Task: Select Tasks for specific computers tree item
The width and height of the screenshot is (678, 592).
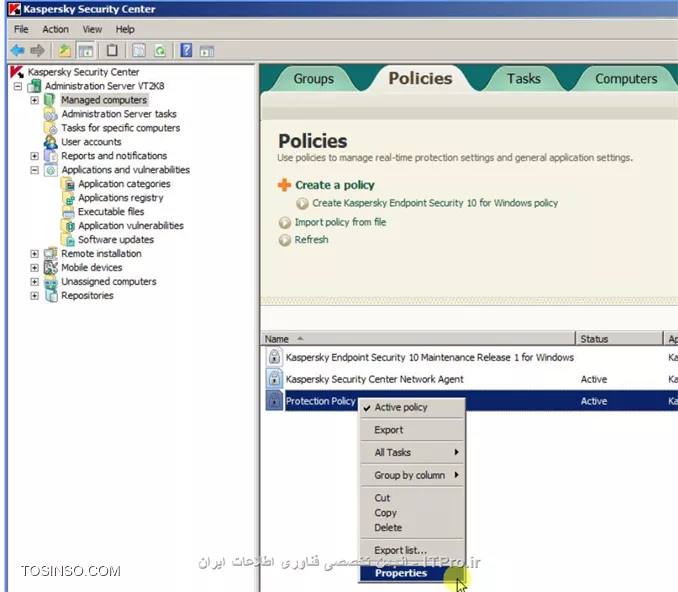Action: click(121, 128)
